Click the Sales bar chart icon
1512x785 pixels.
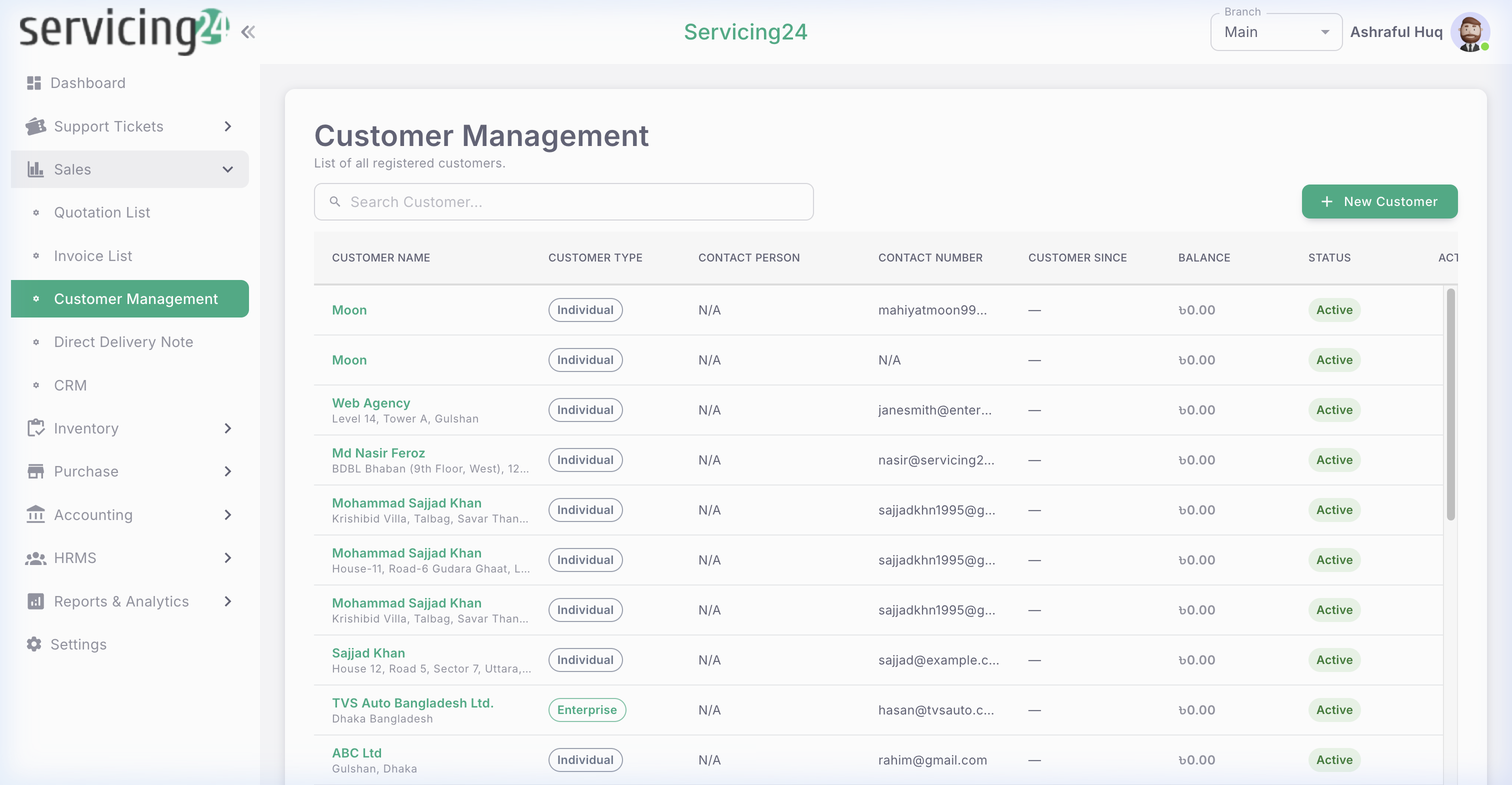click(36, 169)
